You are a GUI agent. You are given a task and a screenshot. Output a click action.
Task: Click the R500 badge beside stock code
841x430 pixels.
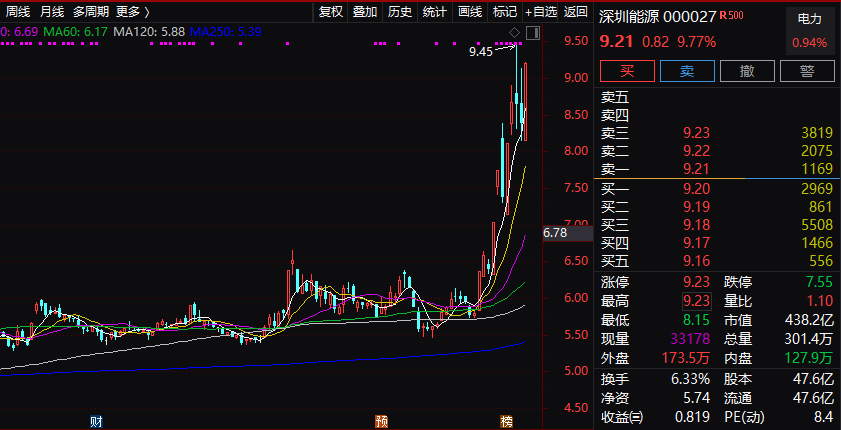click(x=732, y=15)
